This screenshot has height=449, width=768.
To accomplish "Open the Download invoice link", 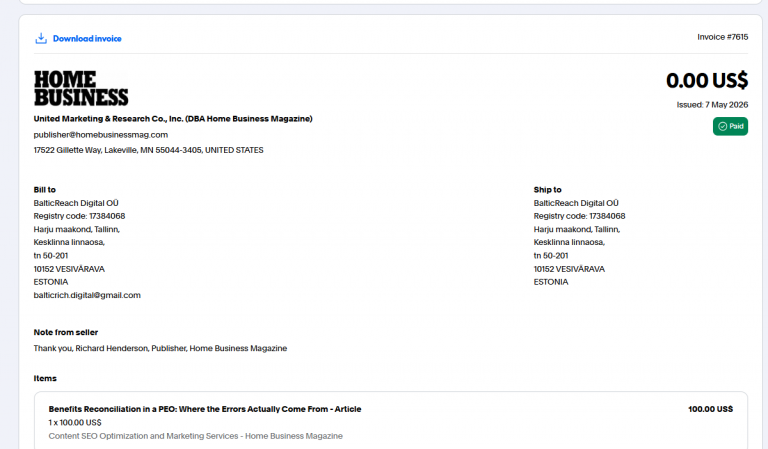I will (87, 39).
